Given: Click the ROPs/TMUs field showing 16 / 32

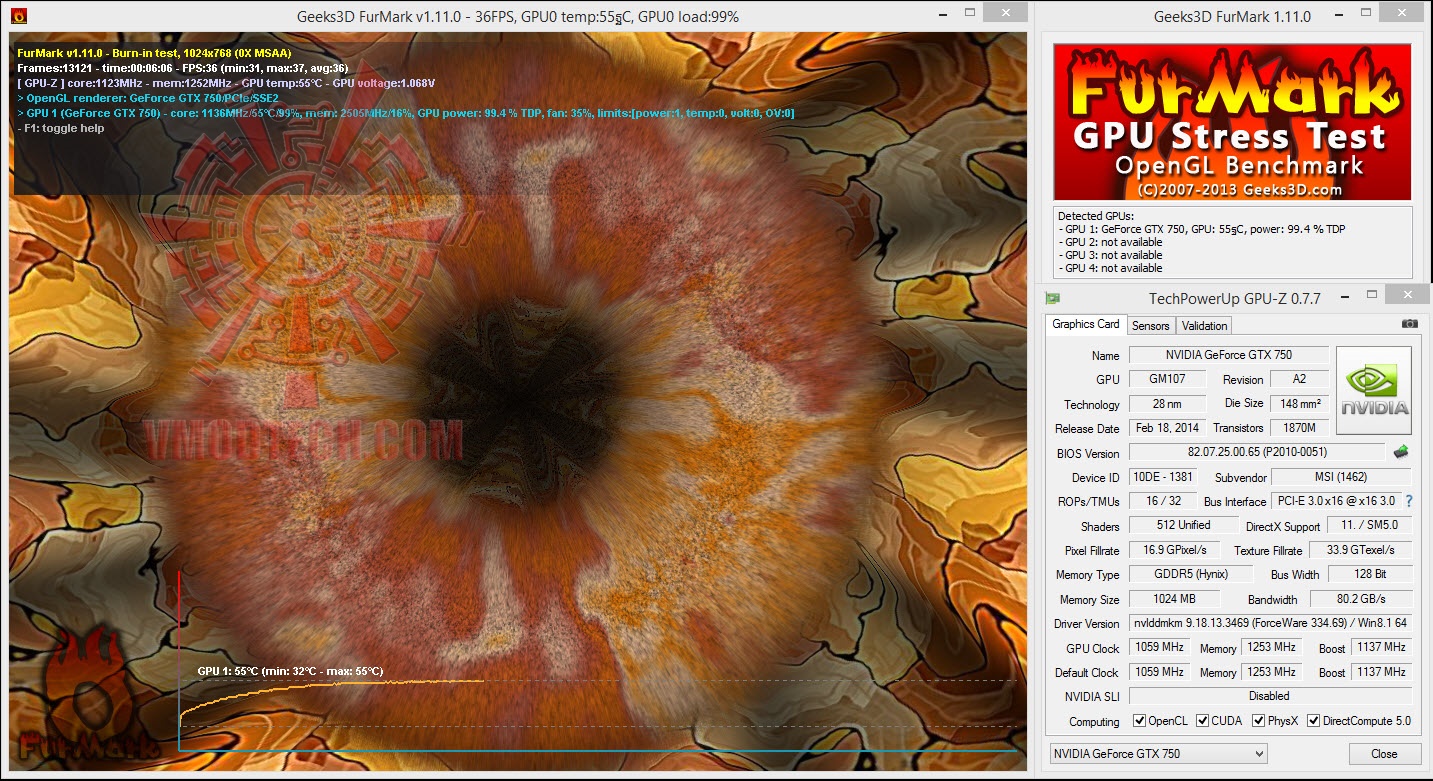Looking at the screenshot, I should pos(1163,501).
